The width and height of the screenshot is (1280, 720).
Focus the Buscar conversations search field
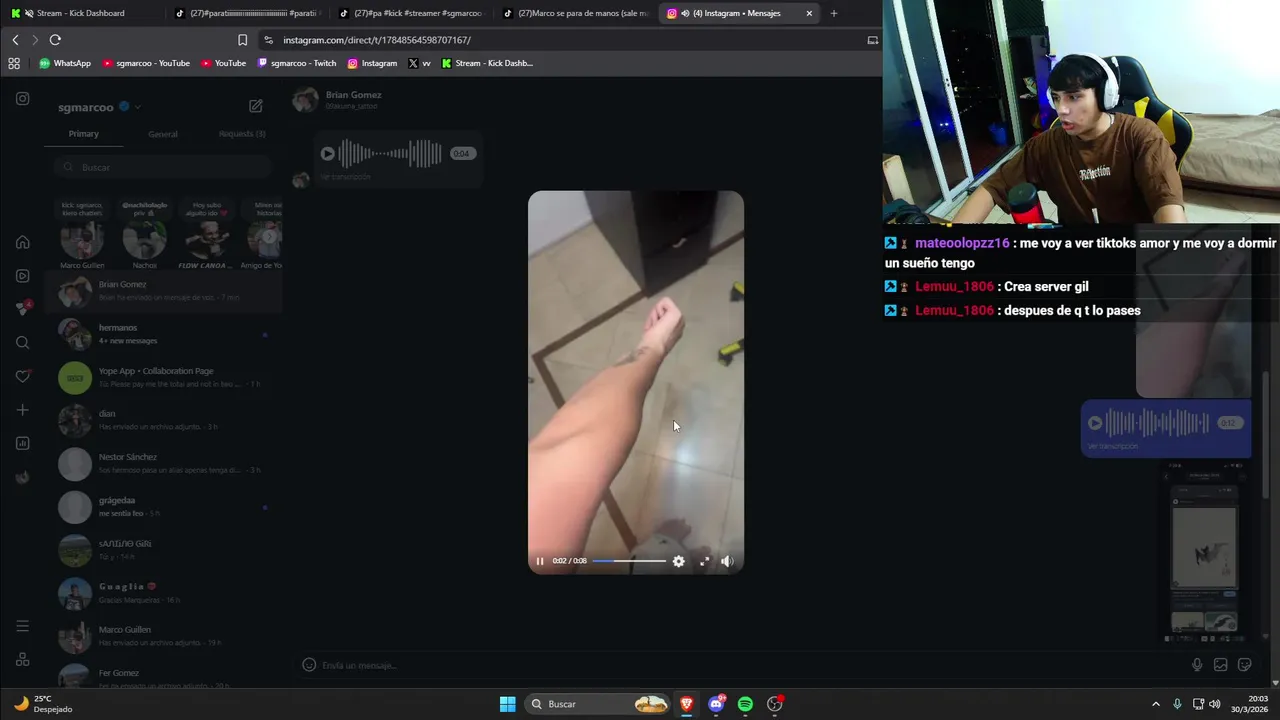163,167
